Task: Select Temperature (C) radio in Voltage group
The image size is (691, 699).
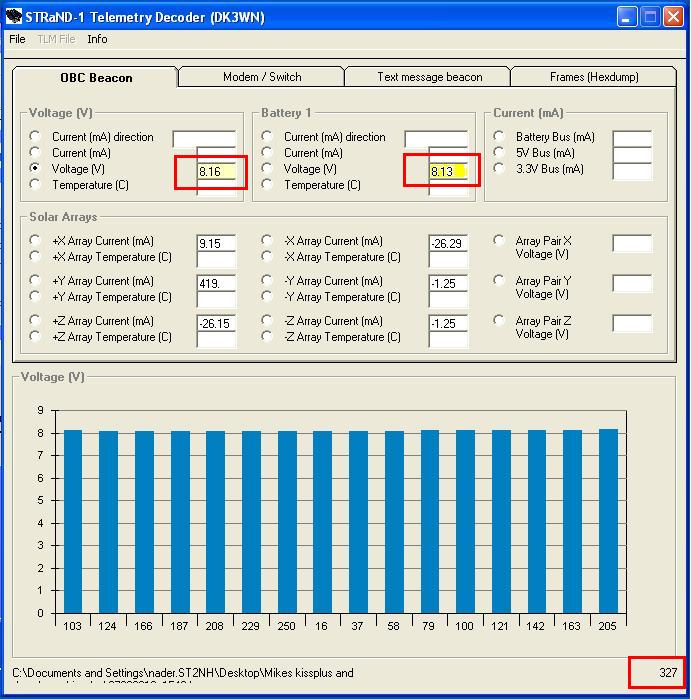Action: pyautogui.click(x=35, y=184)
